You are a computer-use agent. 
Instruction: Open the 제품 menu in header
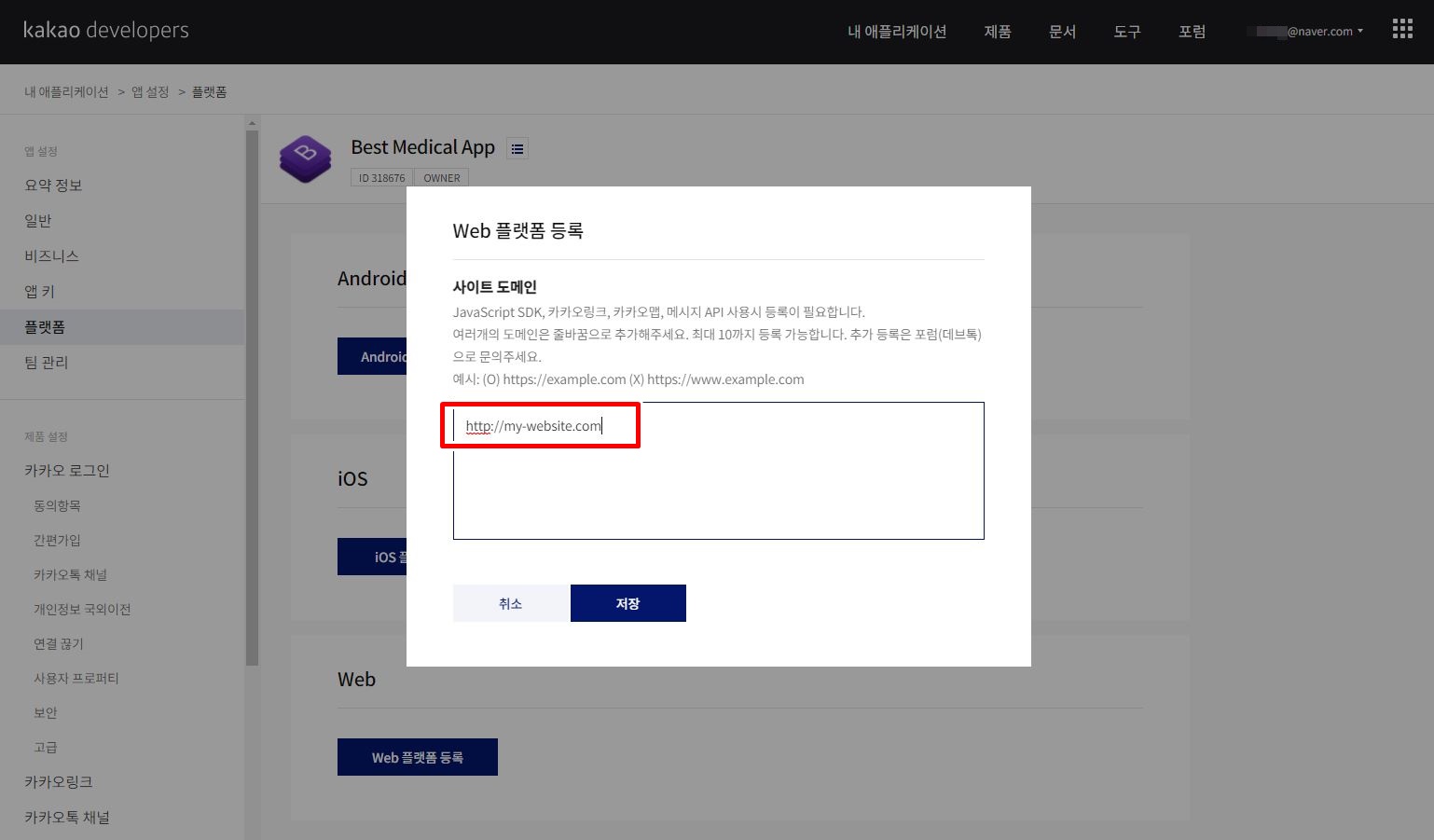(998, 32)
